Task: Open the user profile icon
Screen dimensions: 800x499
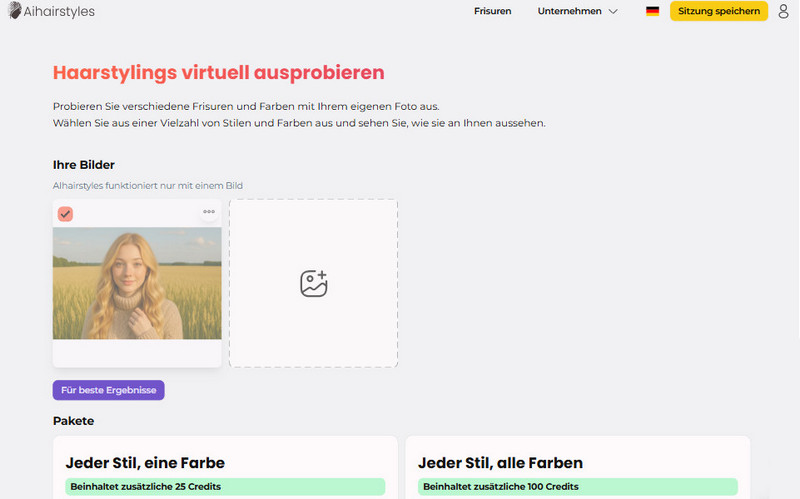Action: (x=783, y=11)
